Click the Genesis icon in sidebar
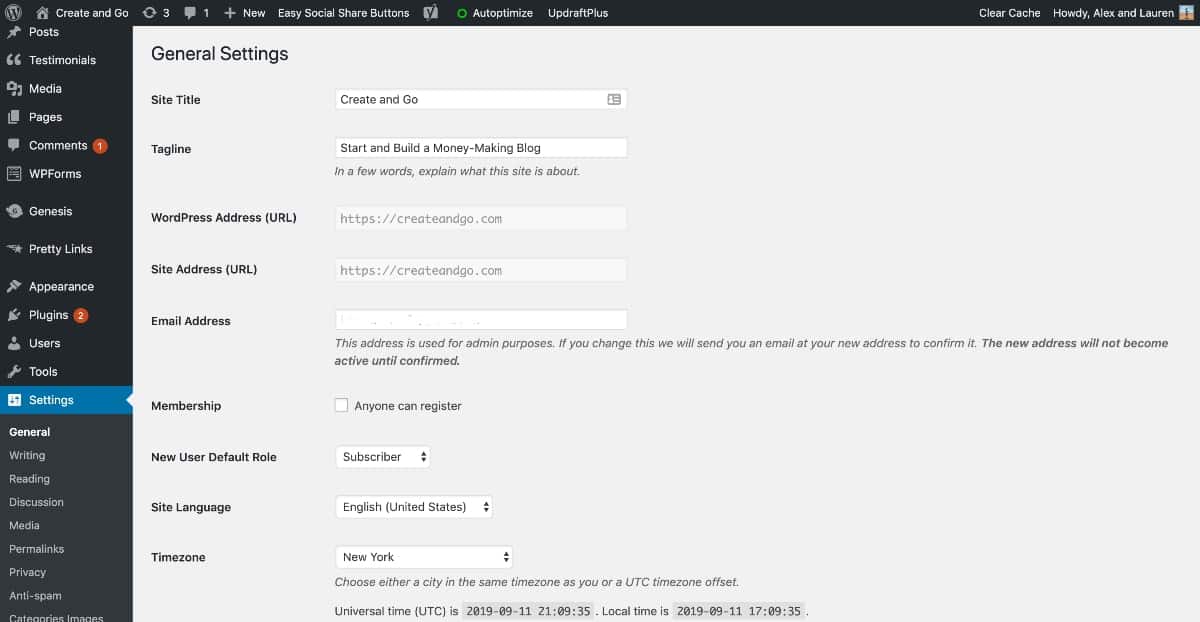The image size is (1200, 622). [14, 211]
